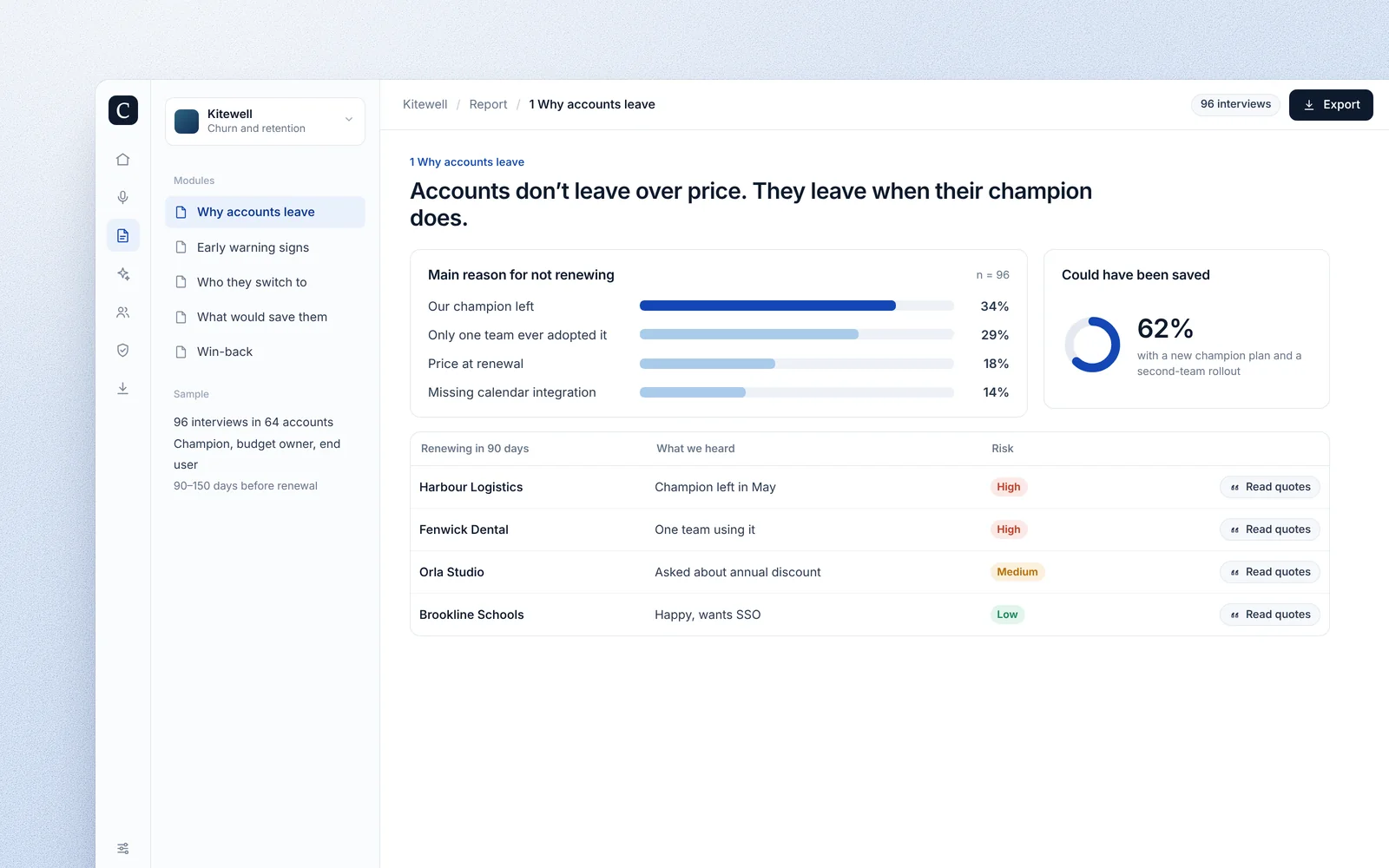Screen dimensions: 1389x868
Task: Go to the Report breadcrumb
Action: [x=488, y=104]
